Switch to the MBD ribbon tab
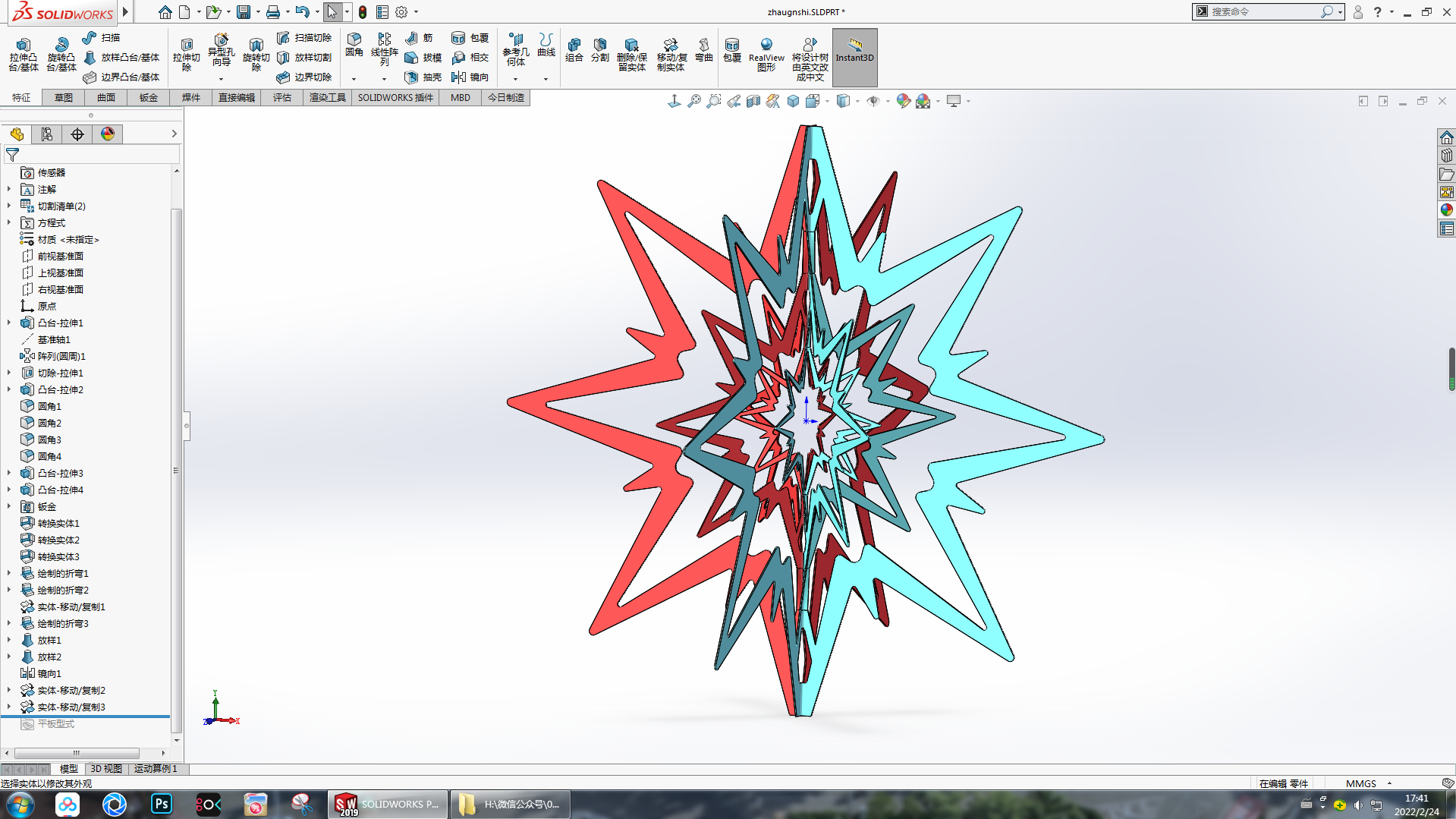Screen dimensions: 1456x819 [461, 98]
